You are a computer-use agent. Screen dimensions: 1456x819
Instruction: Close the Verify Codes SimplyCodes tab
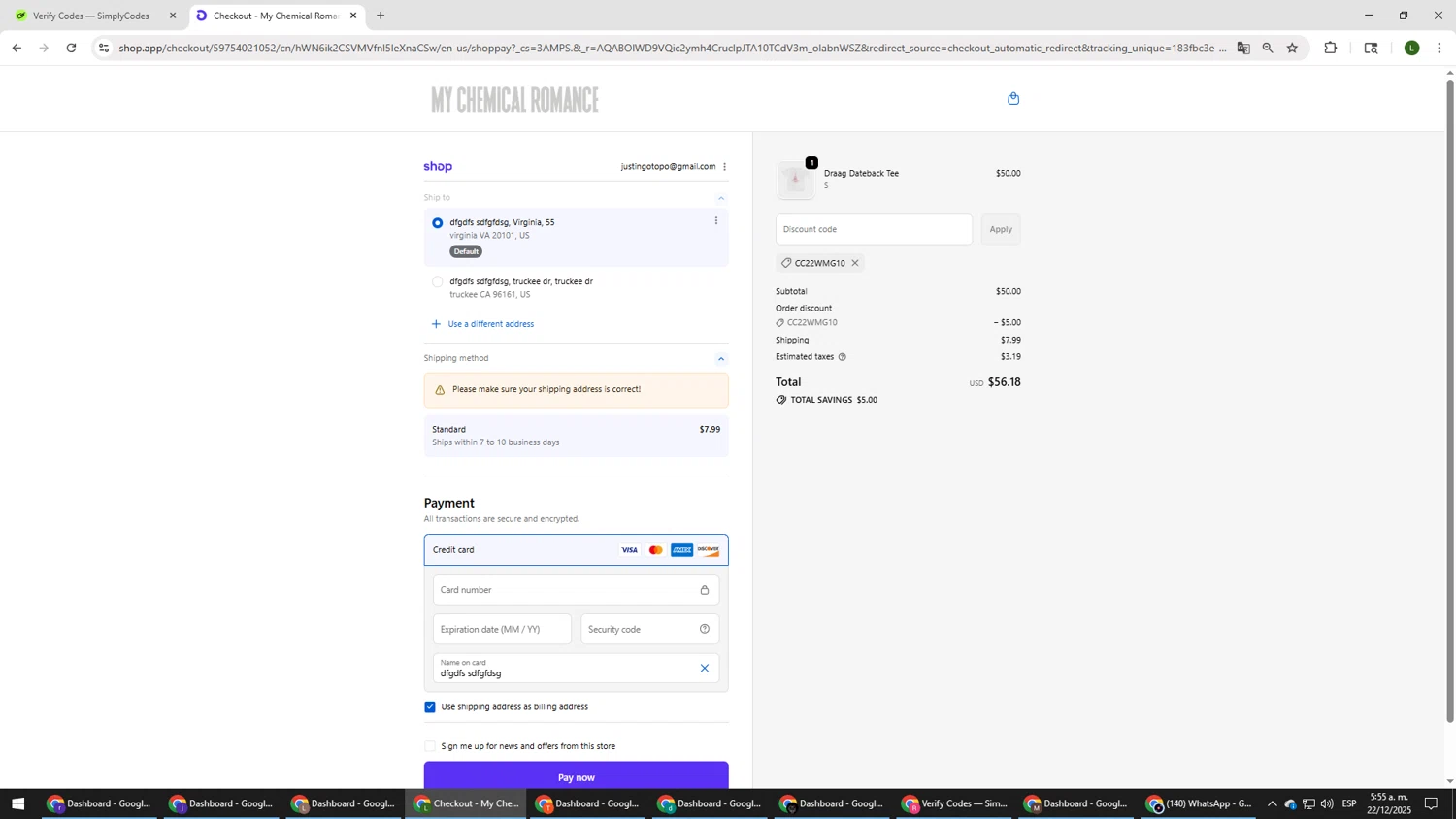173,16
